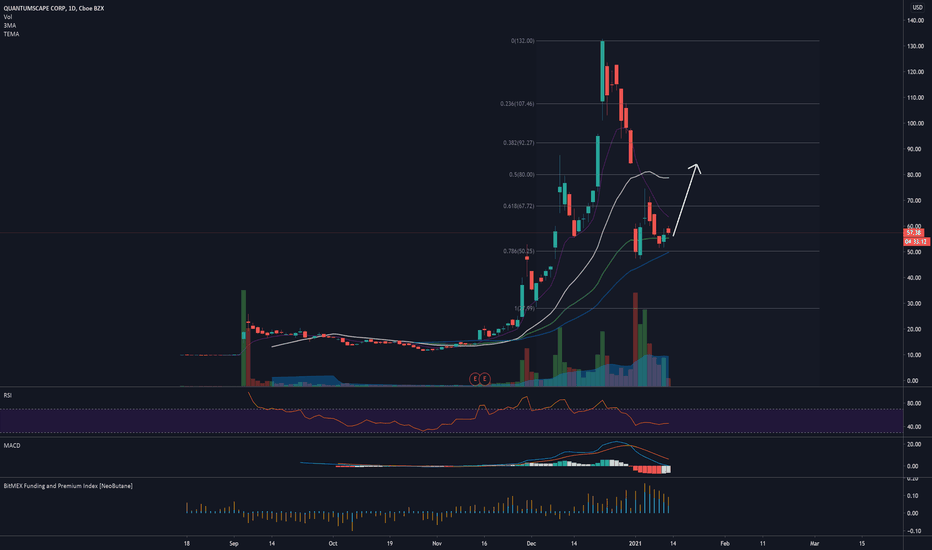This screenshot has height=550, width=932.
Task: Click 90.00 on the price axis
Action: point(915,149)
